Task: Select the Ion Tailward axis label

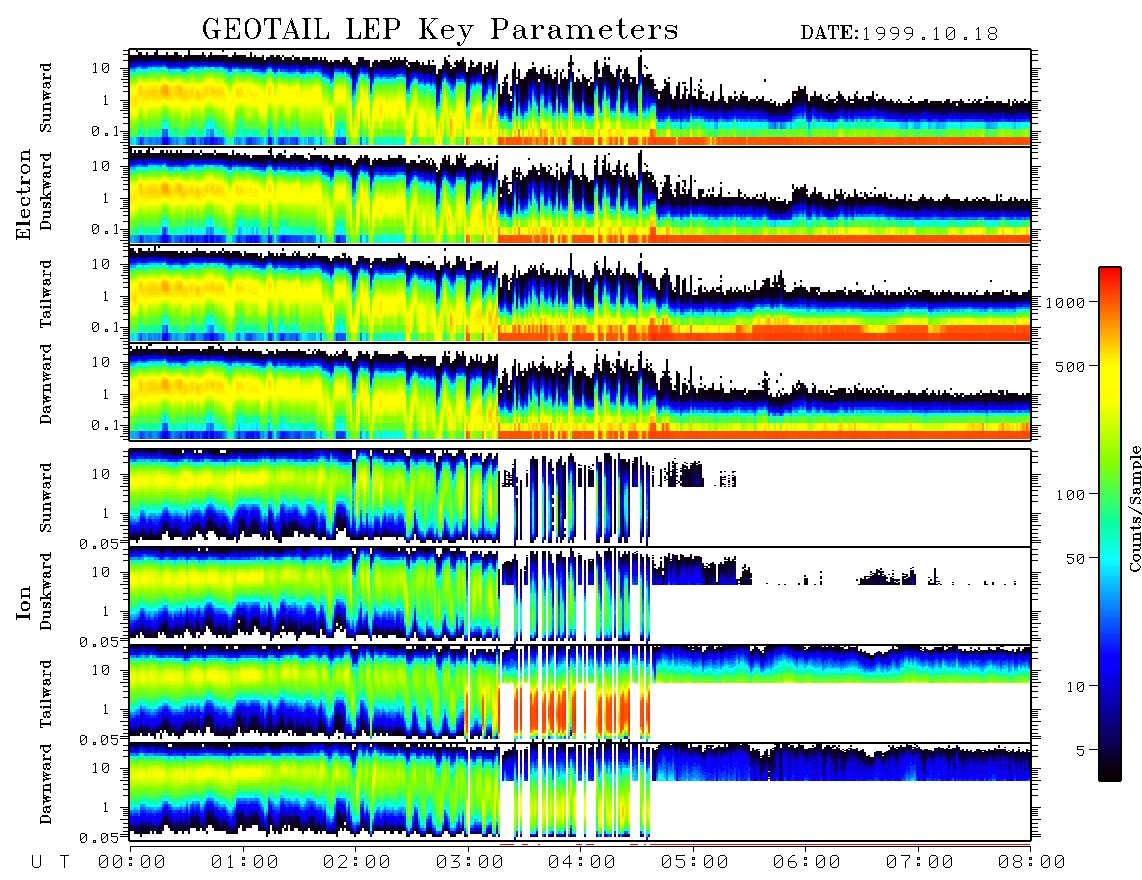Action: point(46,694)
